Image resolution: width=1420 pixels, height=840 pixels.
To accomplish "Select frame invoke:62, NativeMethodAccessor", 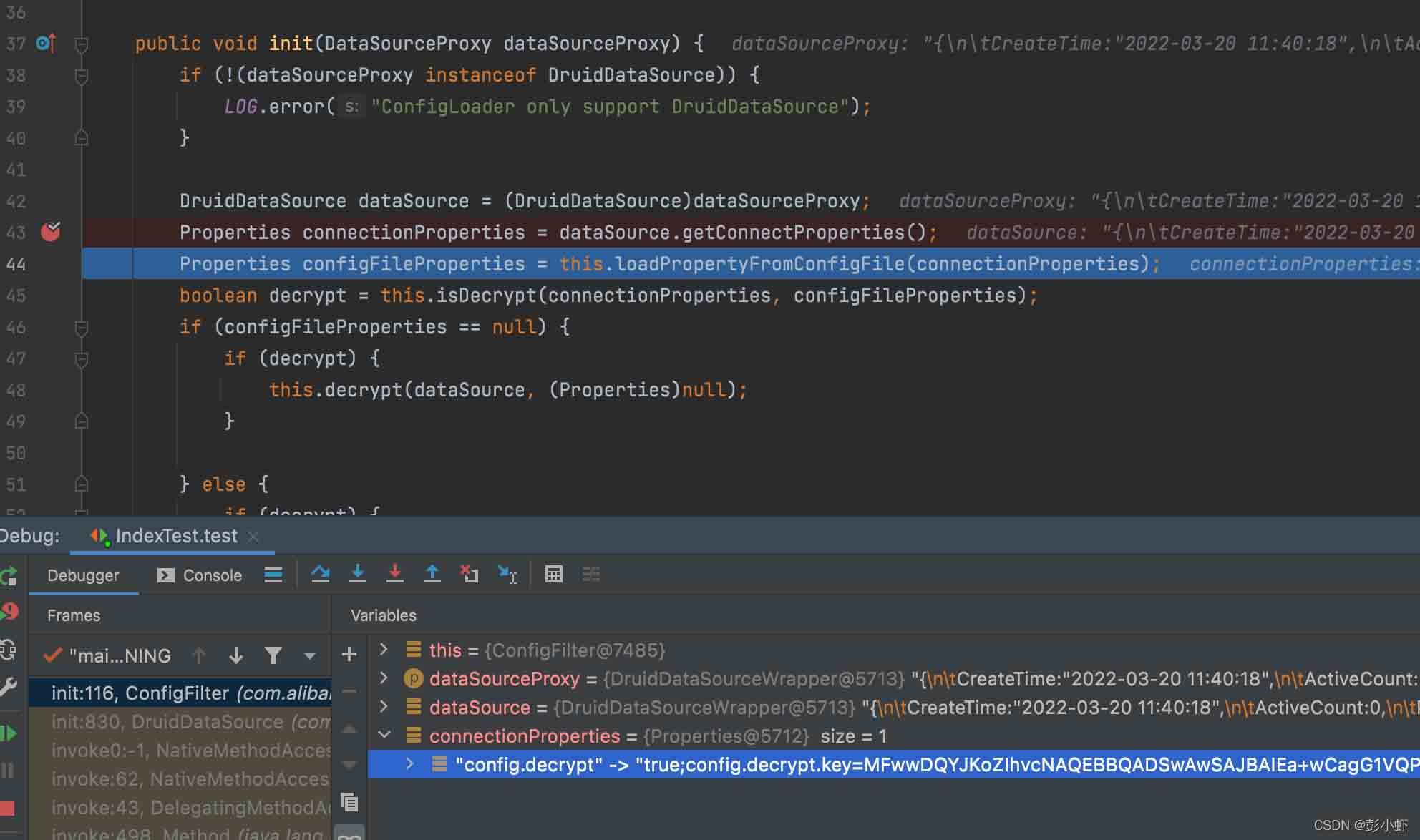I will coord(180,779).
